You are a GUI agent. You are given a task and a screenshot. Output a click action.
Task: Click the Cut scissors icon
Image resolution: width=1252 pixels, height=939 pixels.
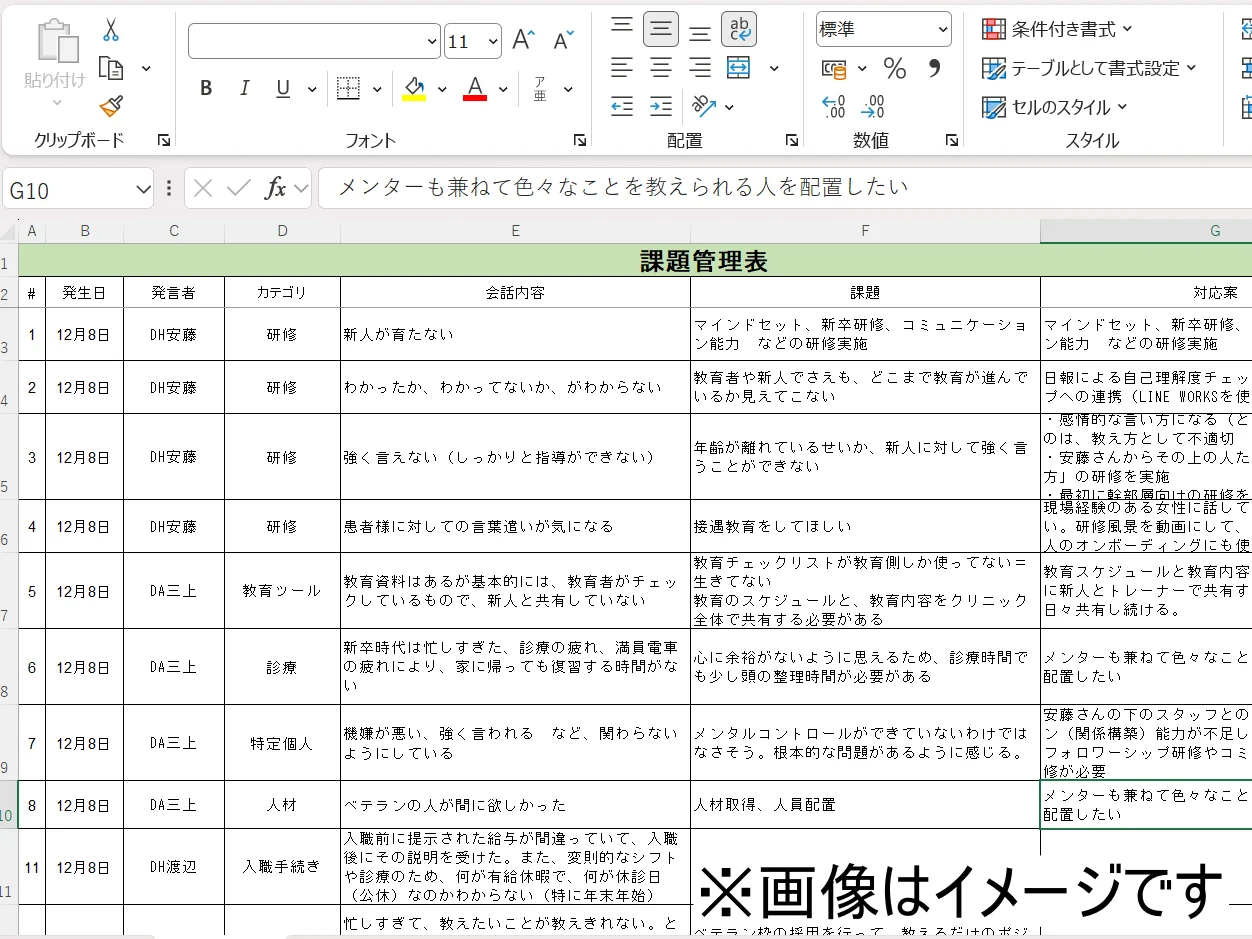click(112, 30)
